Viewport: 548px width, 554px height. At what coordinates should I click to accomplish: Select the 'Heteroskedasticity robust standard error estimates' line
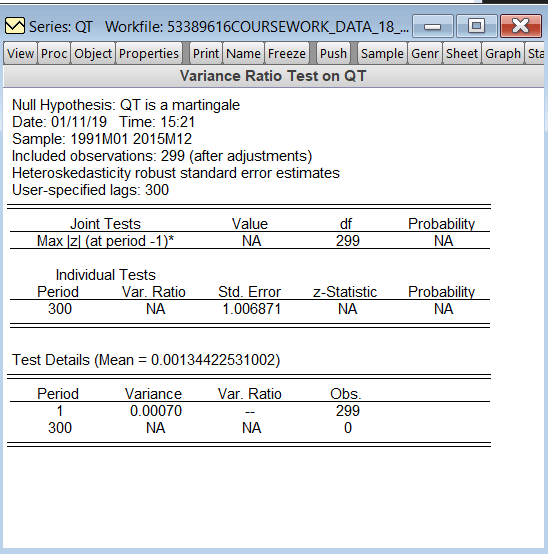click(176, 173)
